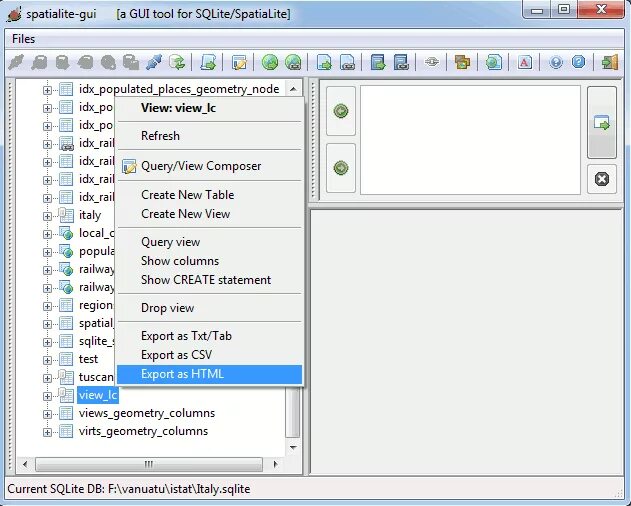The image size is (631, 506).
Task: Expand the spatial_ table node
Action: [x=47, y=324]
